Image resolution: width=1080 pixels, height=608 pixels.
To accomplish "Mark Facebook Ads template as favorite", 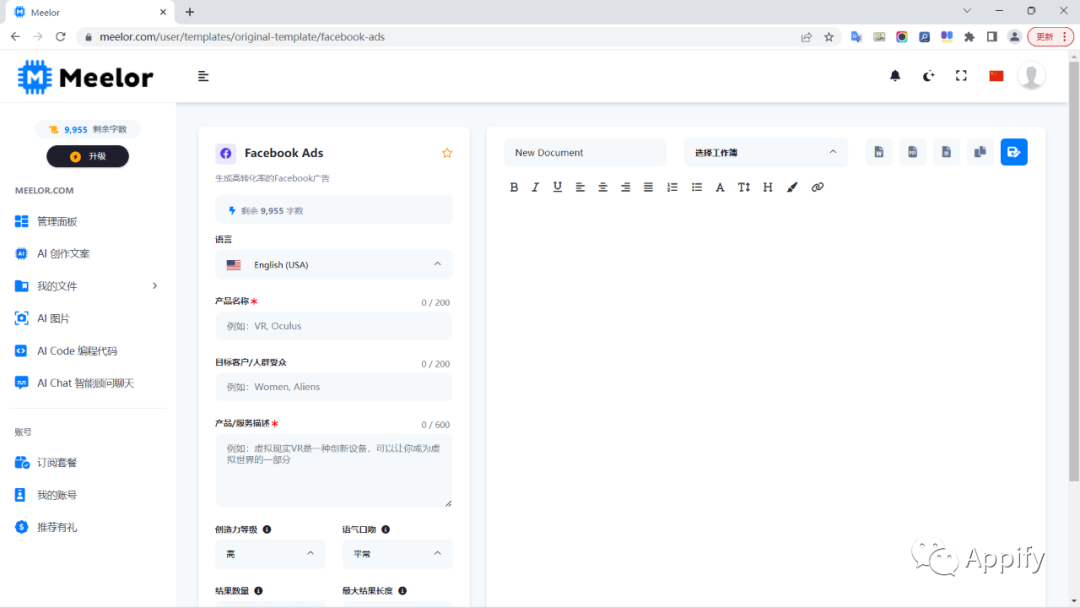I will (x=447, y=153).
